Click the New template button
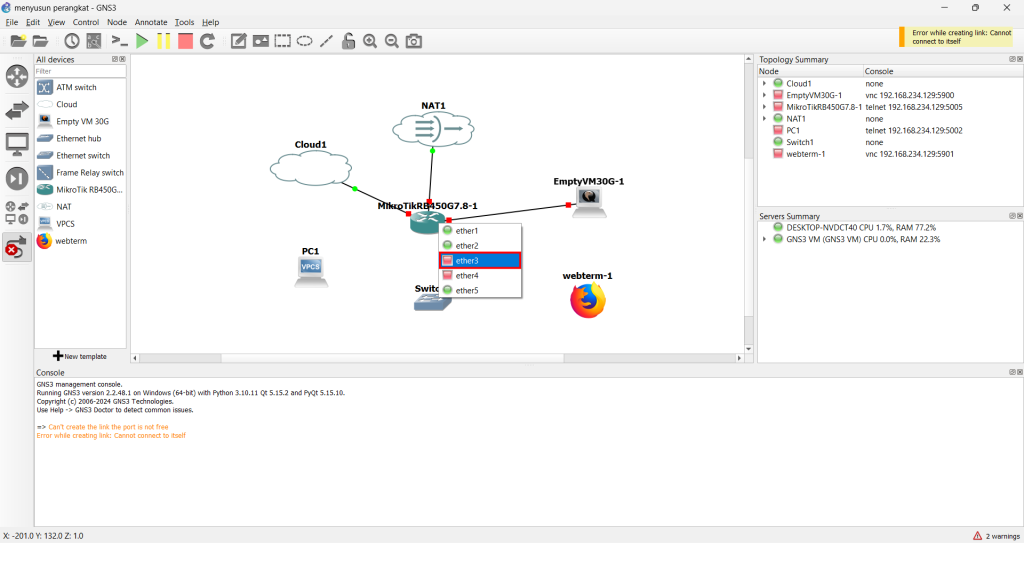The image size is (1024, 576). [x=80, y=356]
